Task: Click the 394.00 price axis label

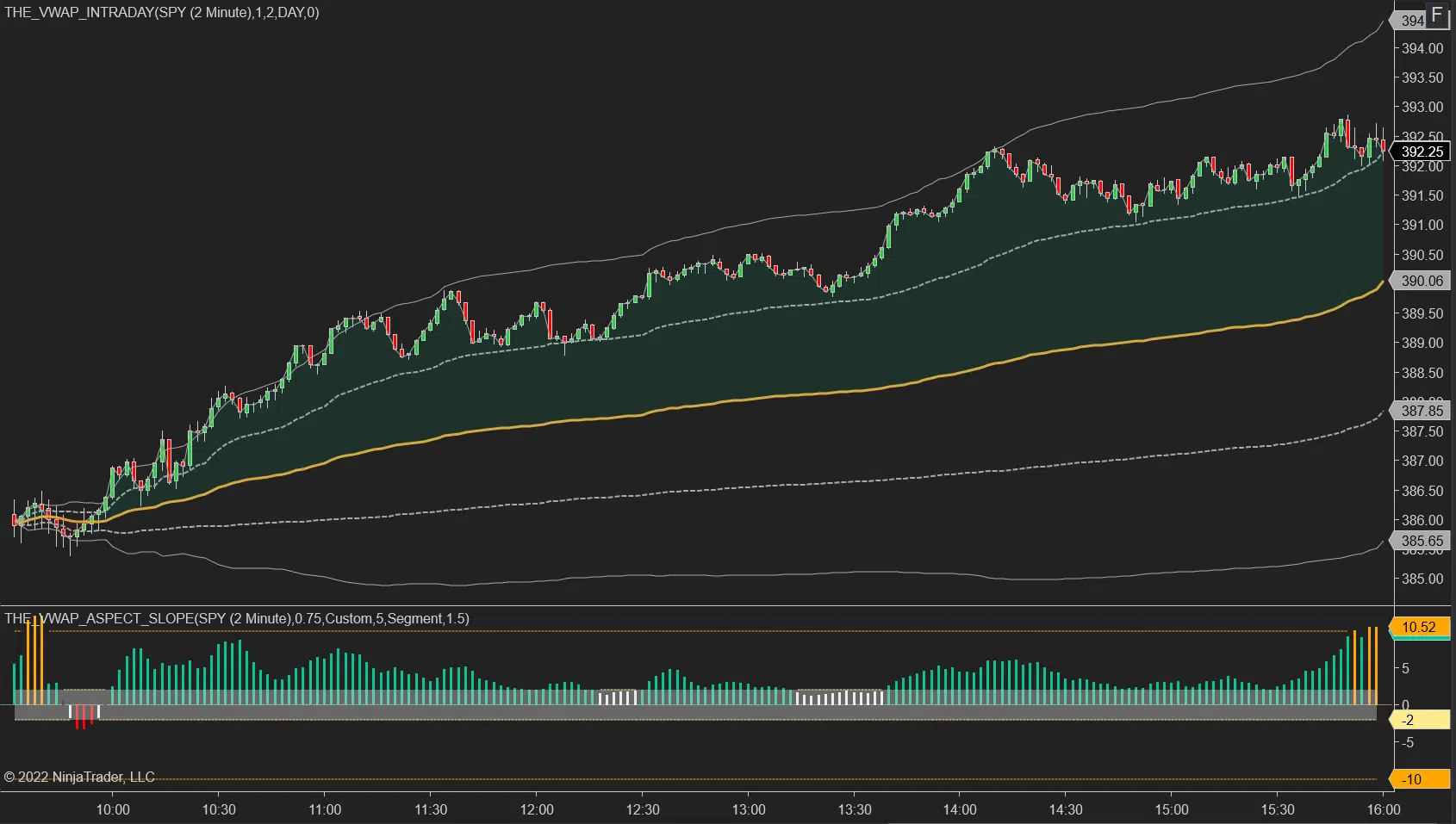Action: pyautogui.click(x=1422, y=48)
